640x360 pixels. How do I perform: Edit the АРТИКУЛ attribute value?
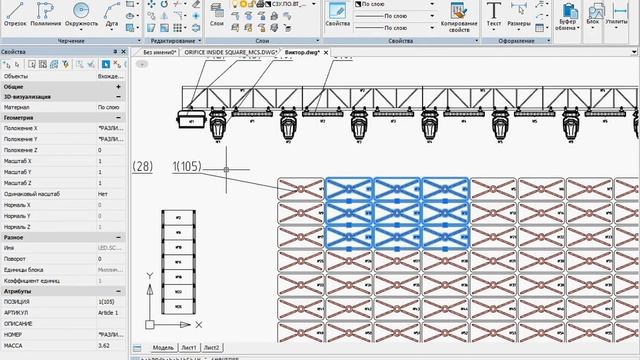111,313
